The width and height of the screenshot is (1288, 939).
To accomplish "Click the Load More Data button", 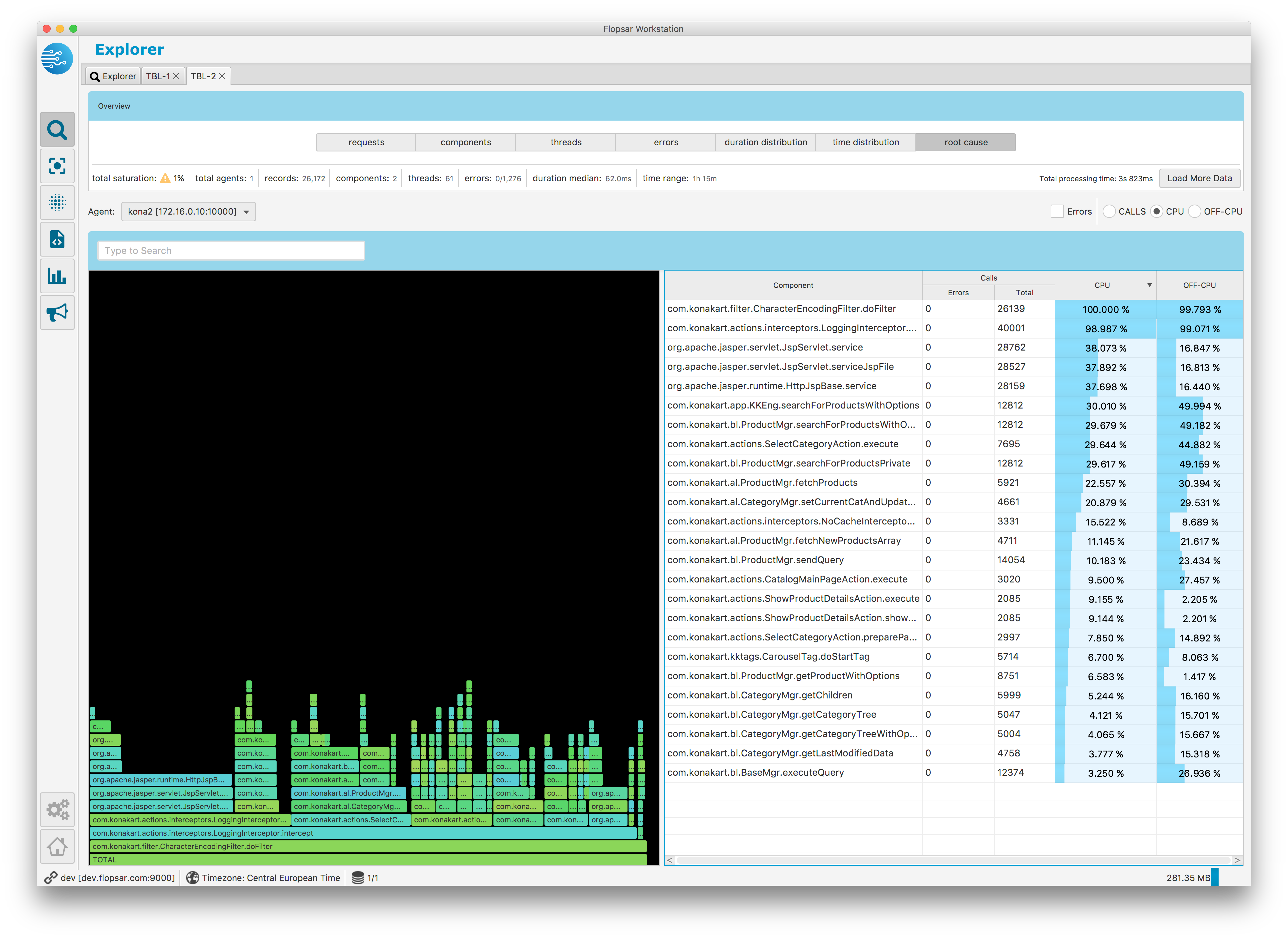I will point(1199,178).
